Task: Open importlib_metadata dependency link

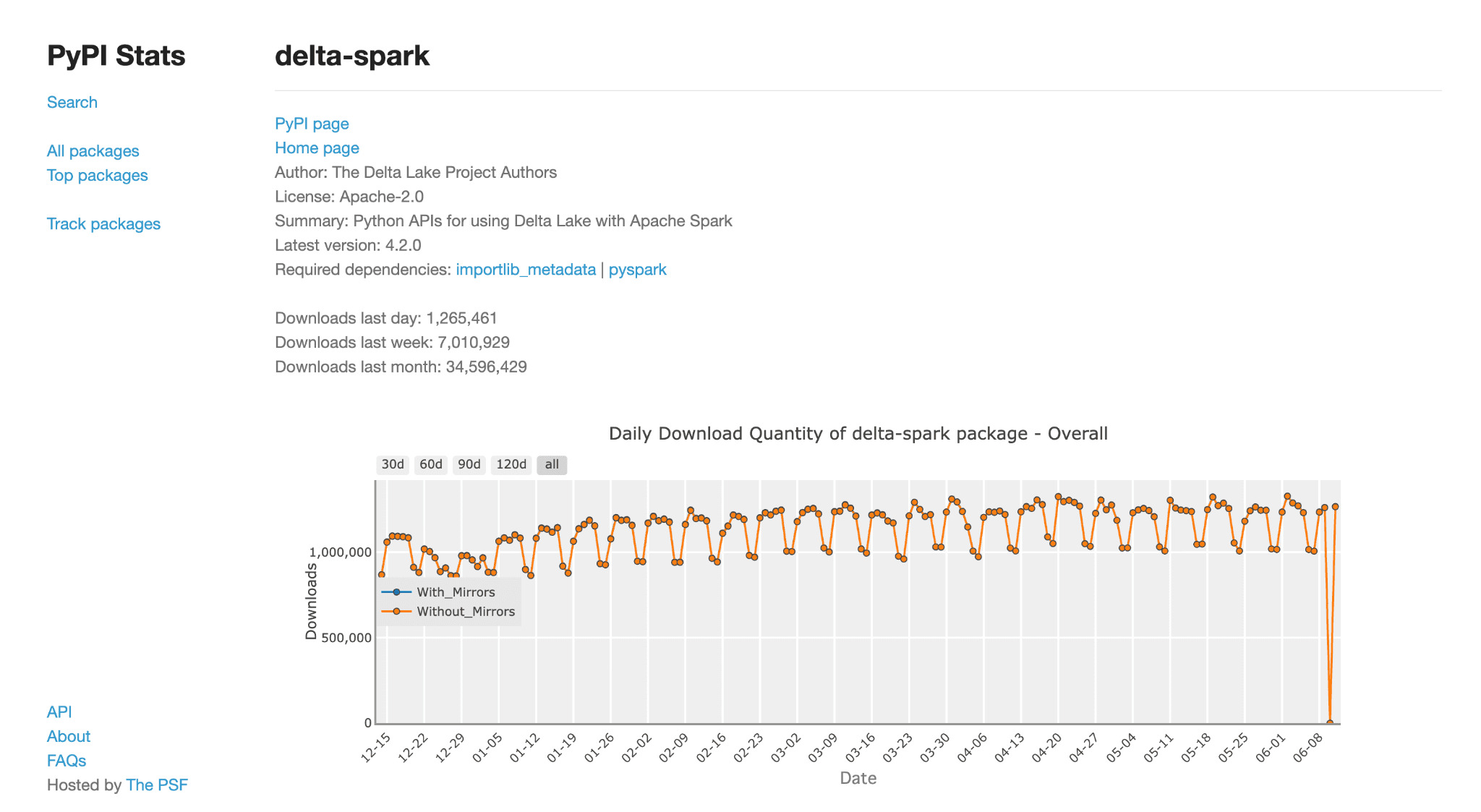Action: point(526,270)
